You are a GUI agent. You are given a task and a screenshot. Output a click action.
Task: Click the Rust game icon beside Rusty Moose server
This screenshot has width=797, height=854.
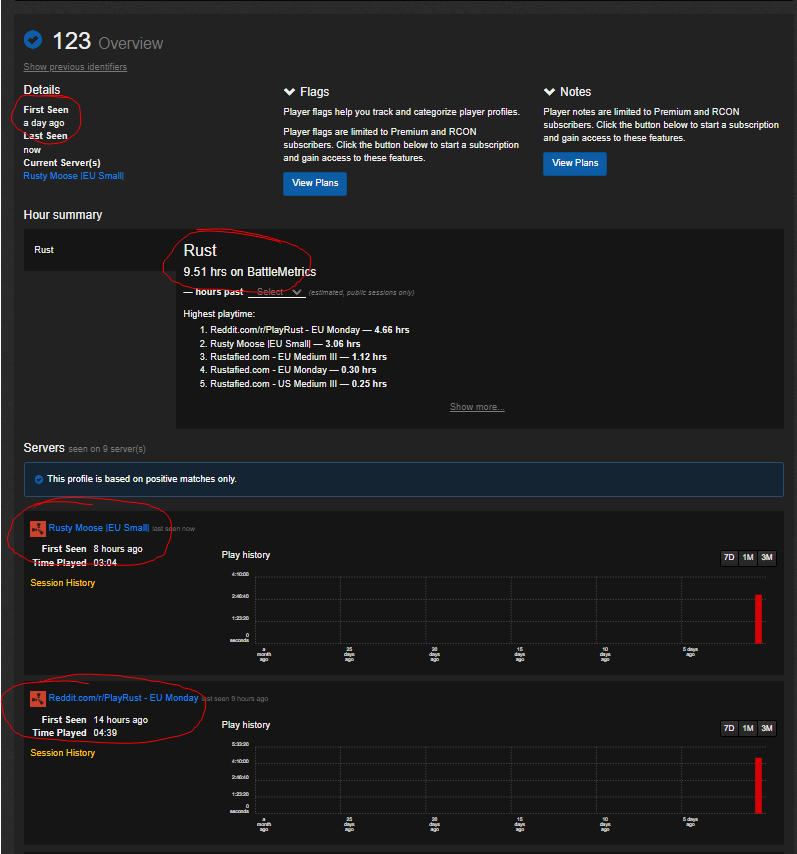pyautogui.click(x=38, y=528)
